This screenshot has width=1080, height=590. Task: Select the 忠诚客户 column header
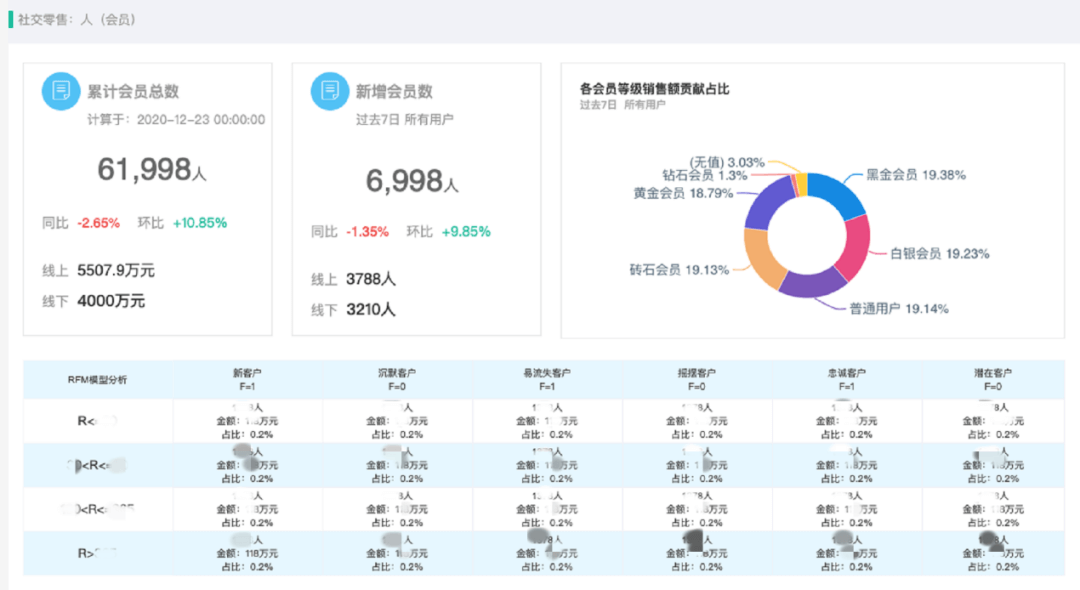pos(846,379)
